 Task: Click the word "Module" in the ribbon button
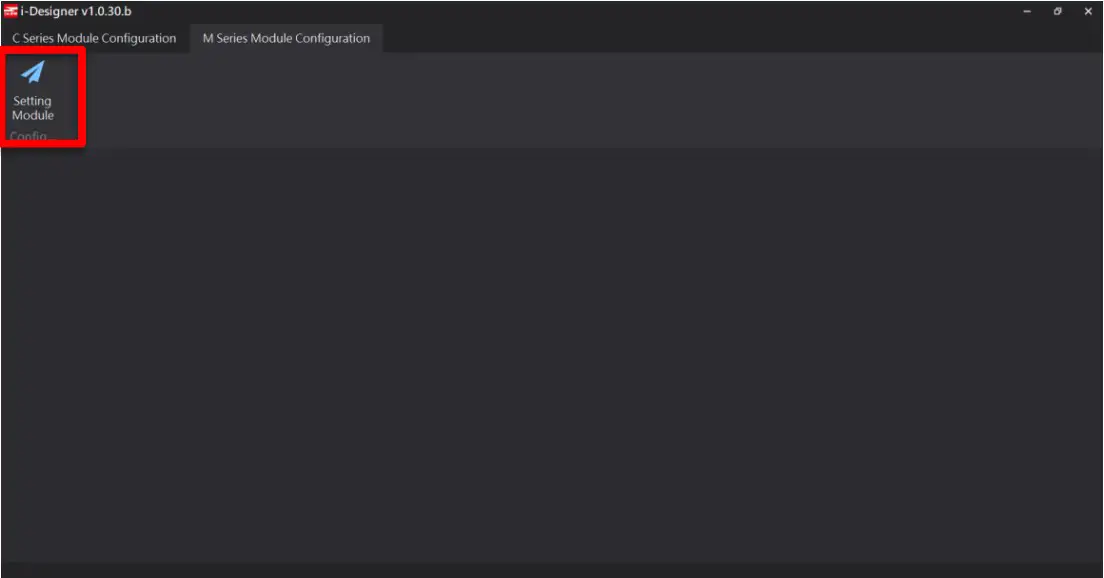click(33, 115)
